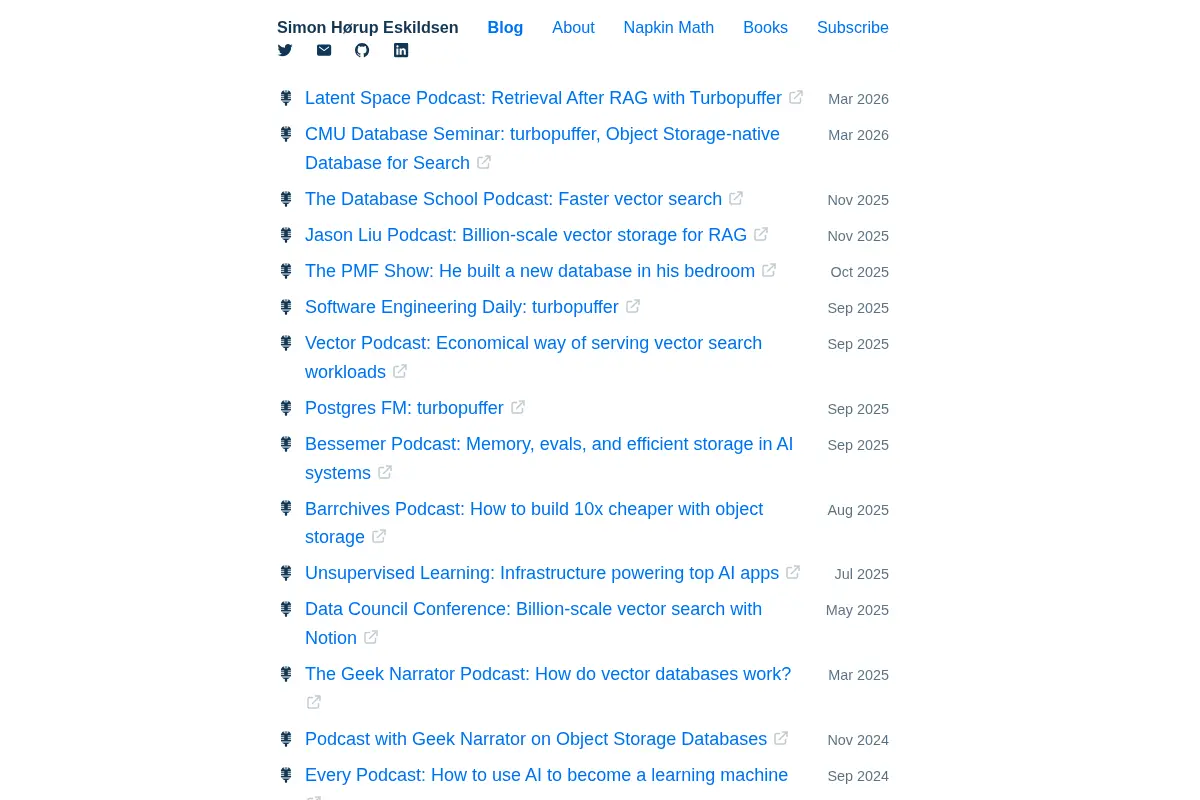Open the About page
Viewport: 1200px width, 800px height.
point(573,27)
